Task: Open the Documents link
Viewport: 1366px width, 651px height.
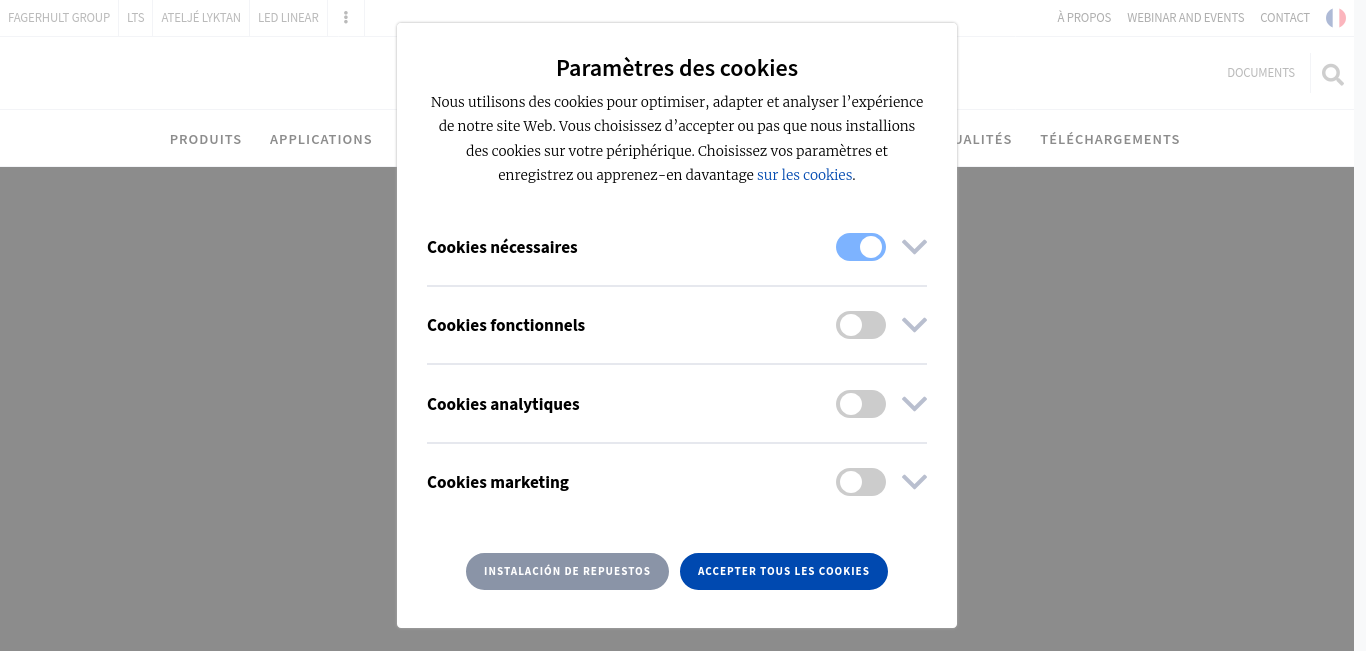Action: [x=1261, y=73]
